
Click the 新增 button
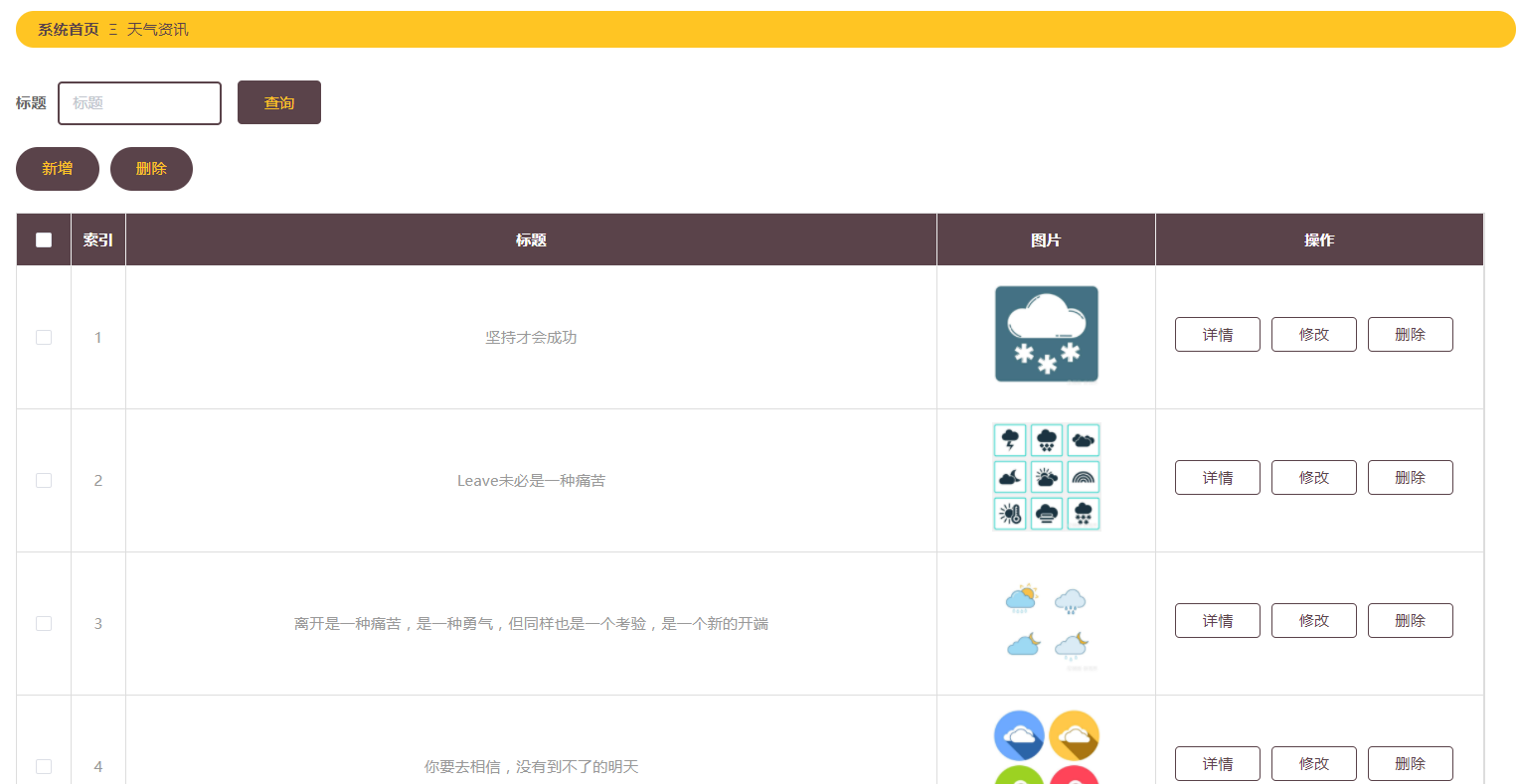[x=58, y=169]
